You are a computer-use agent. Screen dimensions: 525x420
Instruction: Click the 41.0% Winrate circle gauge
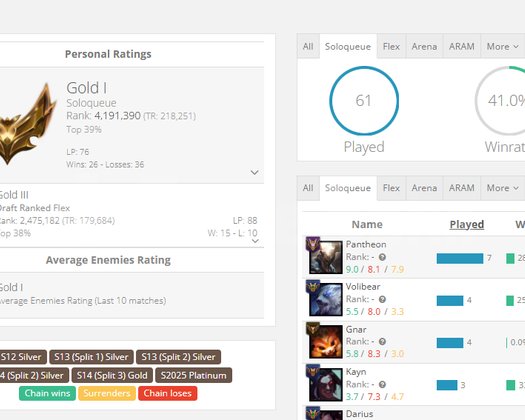pyautogui.click(x=500, y=100)
